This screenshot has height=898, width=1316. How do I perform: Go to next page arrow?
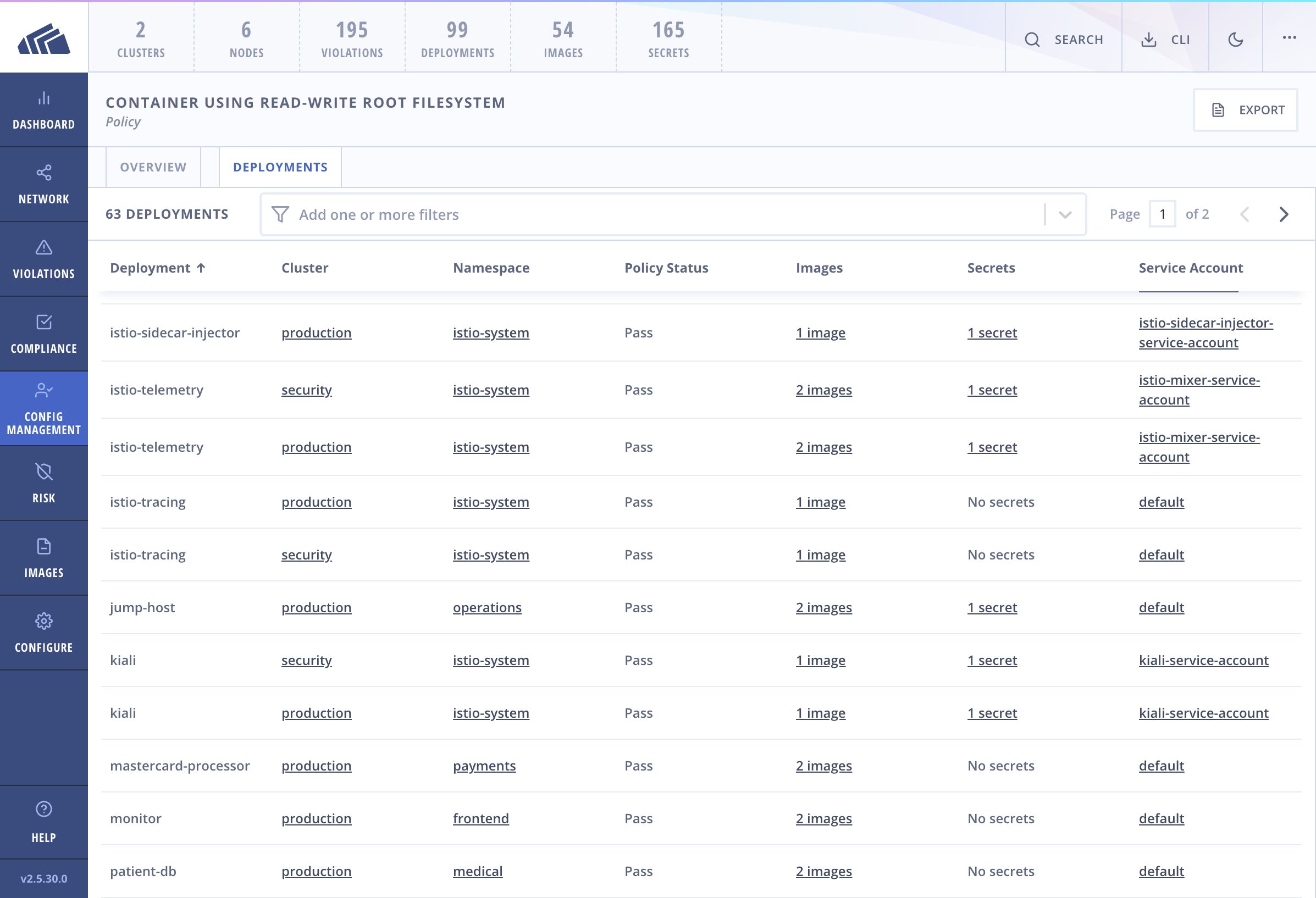(1284, 214)
